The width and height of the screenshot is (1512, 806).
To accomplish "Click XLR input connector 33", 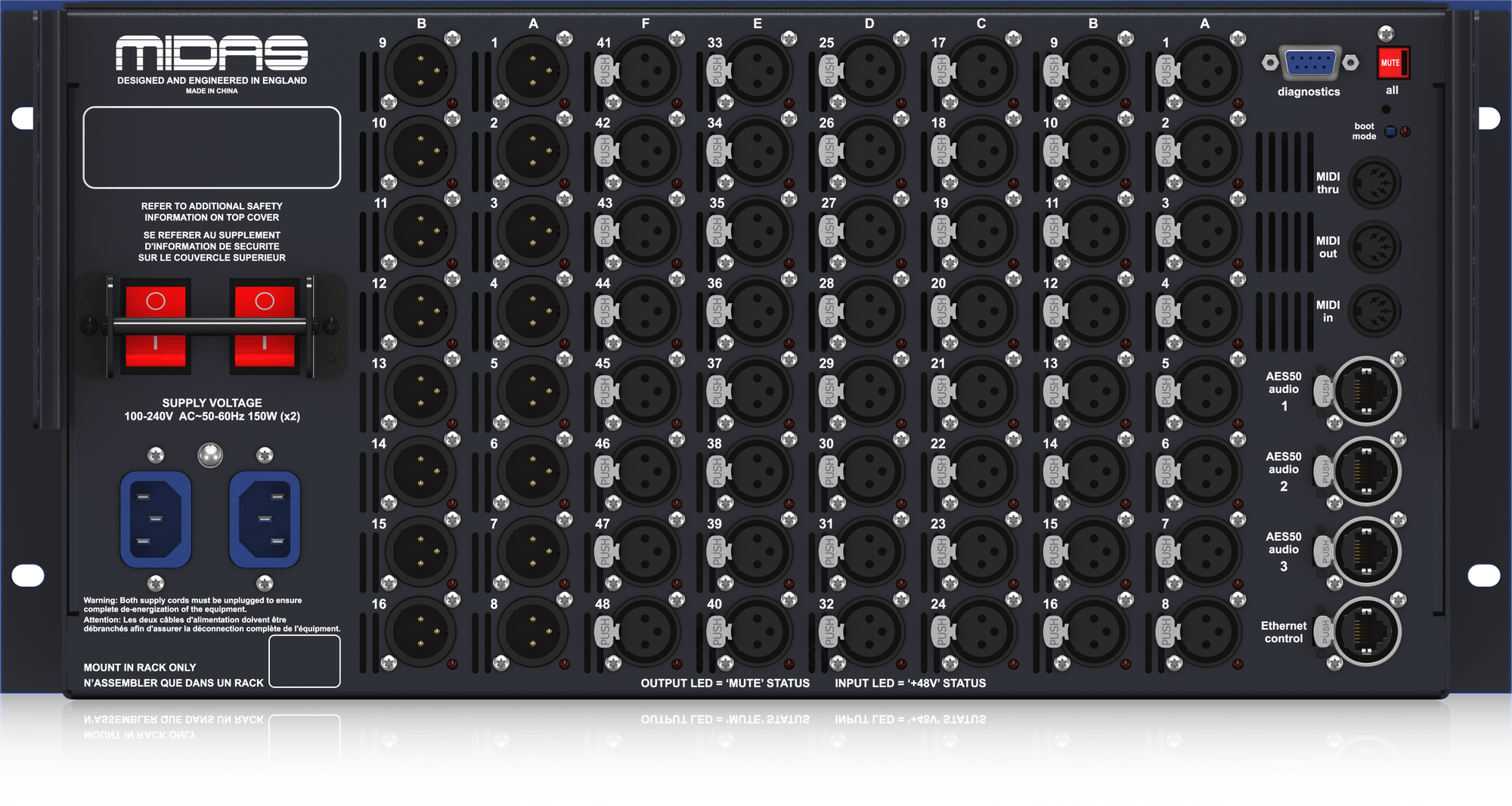I will [x=756, y=72].
